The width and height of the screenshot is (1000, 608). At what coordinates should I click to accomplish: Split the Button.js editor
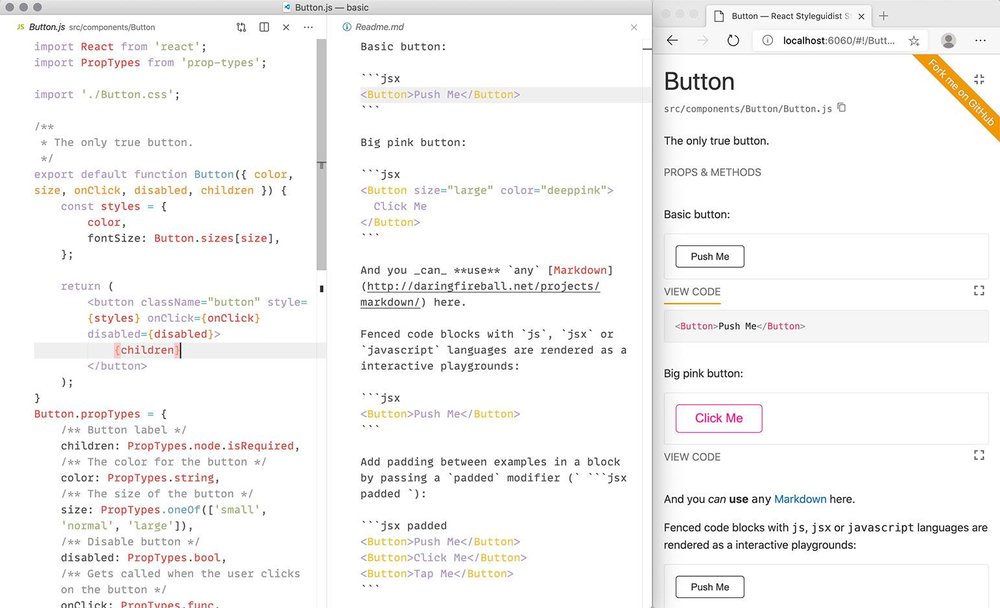(x=264, y=27)
